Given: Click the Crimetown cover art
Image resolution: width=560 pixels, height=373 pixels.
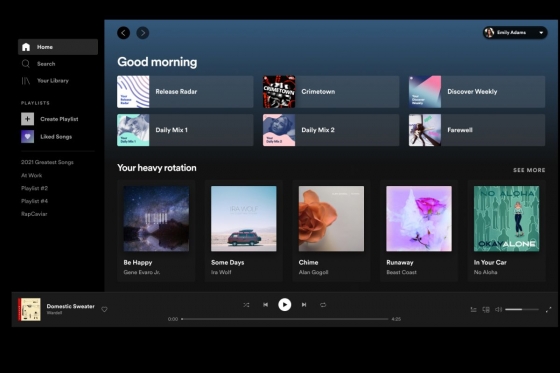Looking at the screenshot, I should click(279, 92).
